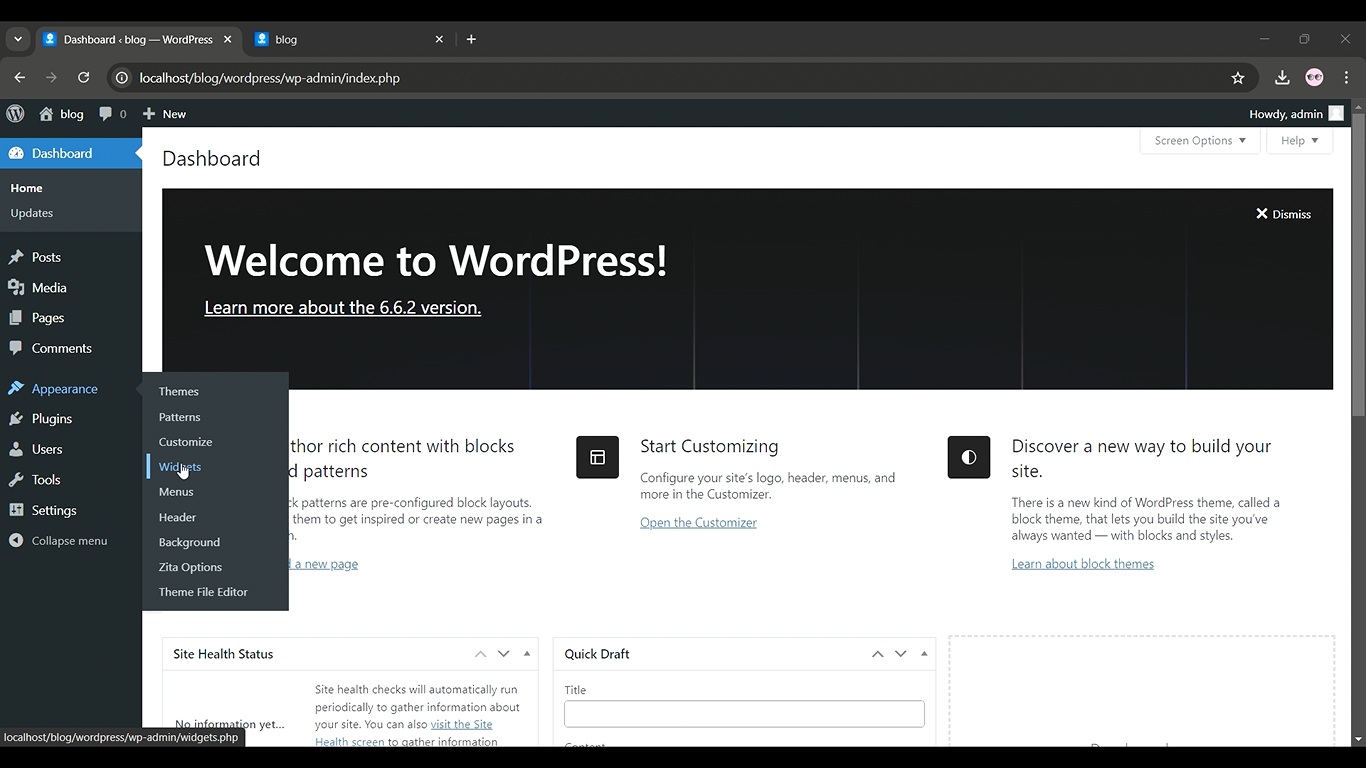Bookmark this page with the star icon

[x=1238, y=78]
